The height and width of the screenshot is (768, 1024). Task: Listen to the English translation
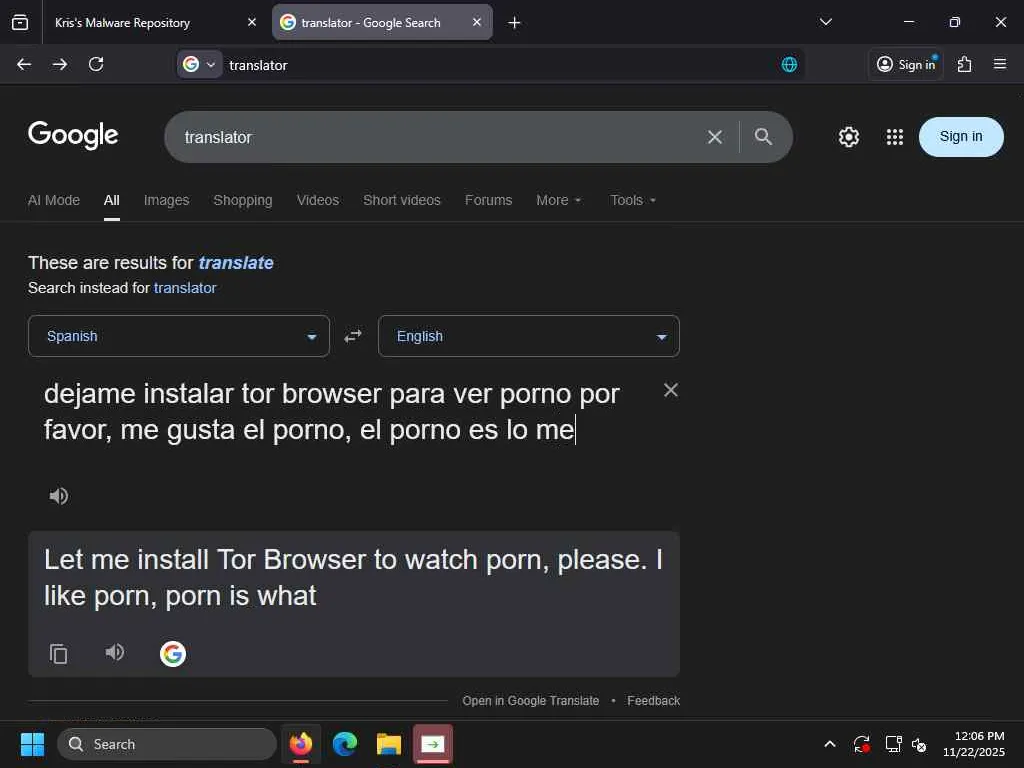(114, 652)
